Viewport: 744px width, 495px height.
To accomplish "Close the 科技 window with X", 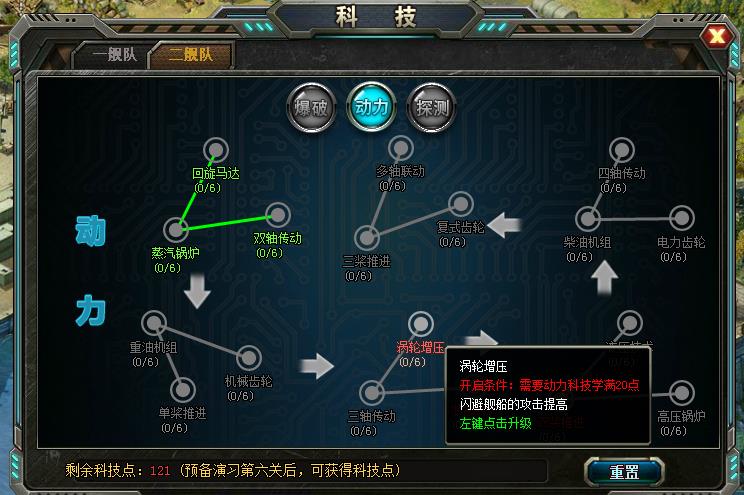I will 717,36.
